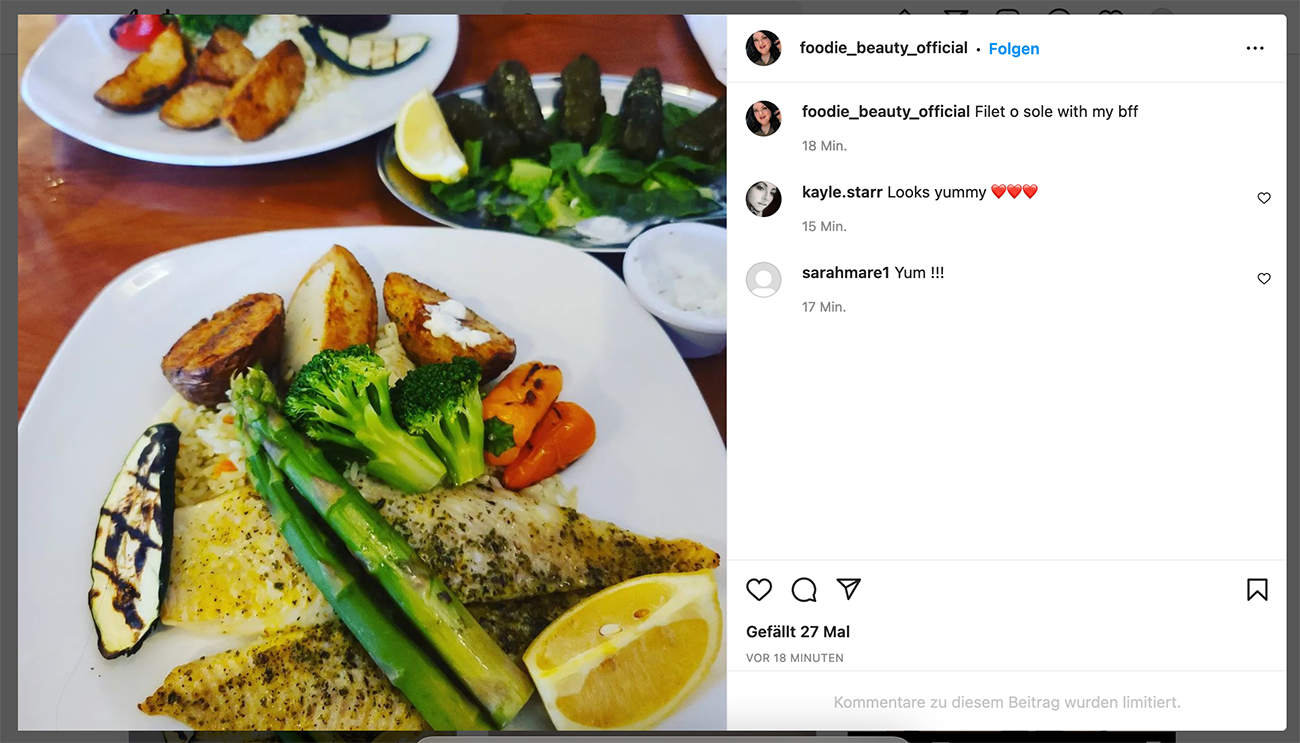Visit kayle.starr username link
Viewport: 1300px width, 743px height.
pos(842,192)
